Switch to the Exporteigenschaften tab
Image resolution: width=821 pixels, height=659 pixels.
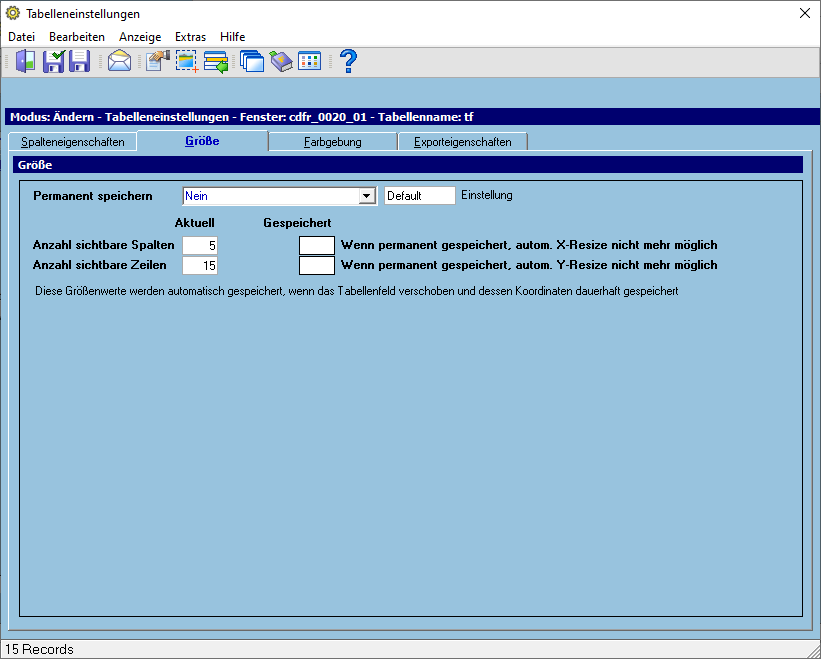tap(462, 142)
